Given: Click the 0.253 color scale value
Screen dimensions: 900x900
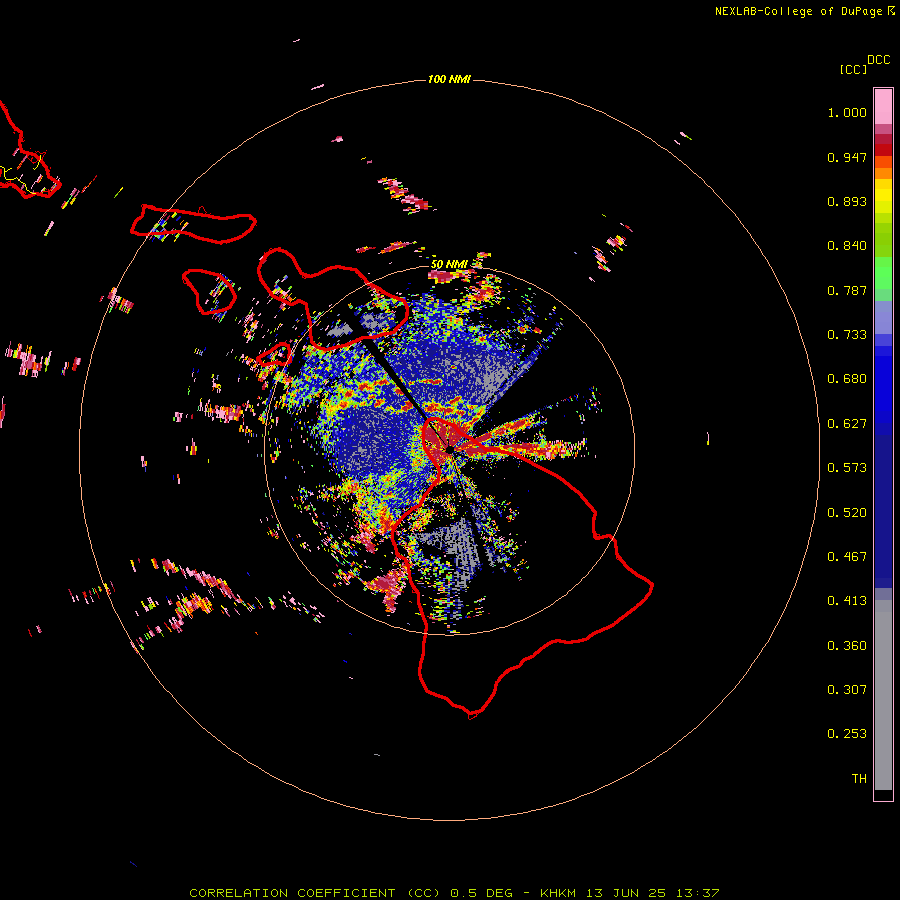Looking at the screenshot, I should [847, 734].
